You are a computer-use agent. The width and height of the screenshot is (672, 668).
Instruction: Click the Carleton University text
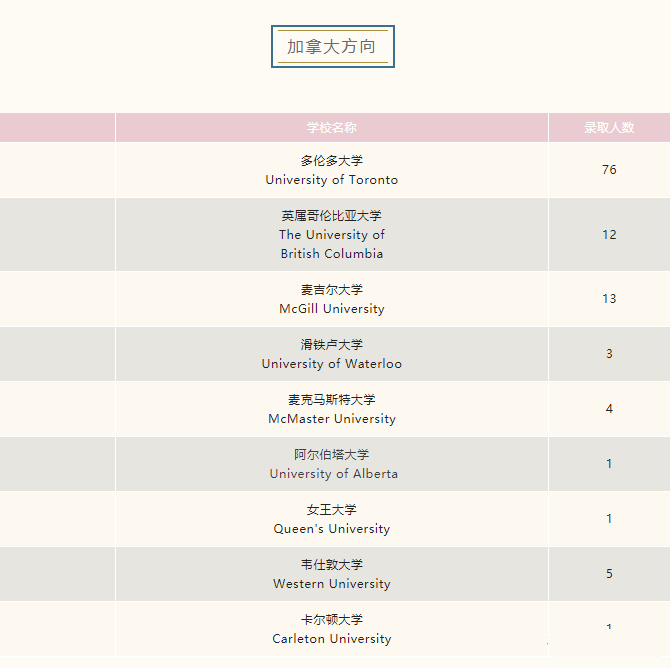tap(331, 639)
